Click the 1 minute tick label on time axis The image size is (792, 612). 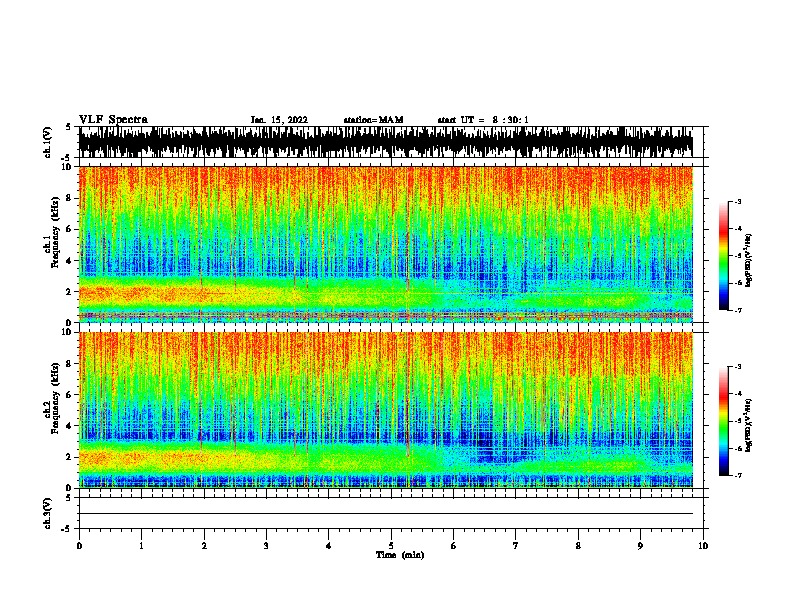coord(141,546)
